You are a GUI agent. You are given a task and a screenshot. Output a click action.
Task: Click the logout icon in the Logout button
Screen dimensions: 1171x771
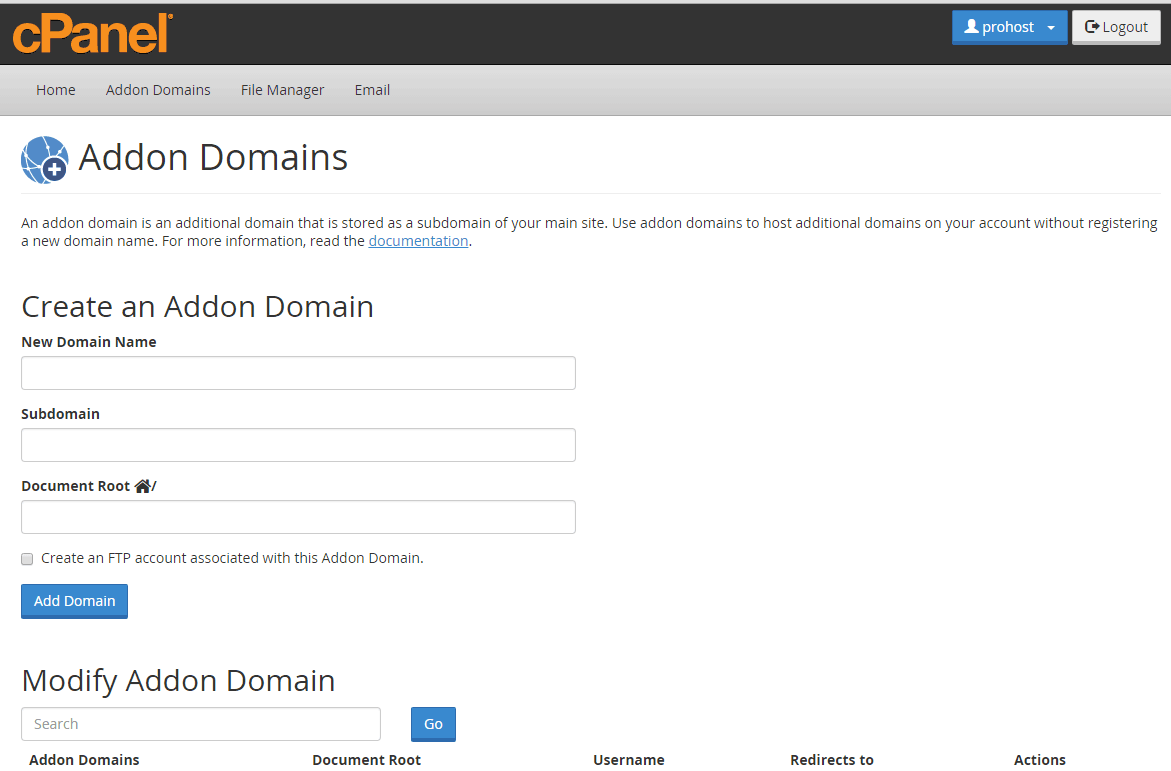1091,26
